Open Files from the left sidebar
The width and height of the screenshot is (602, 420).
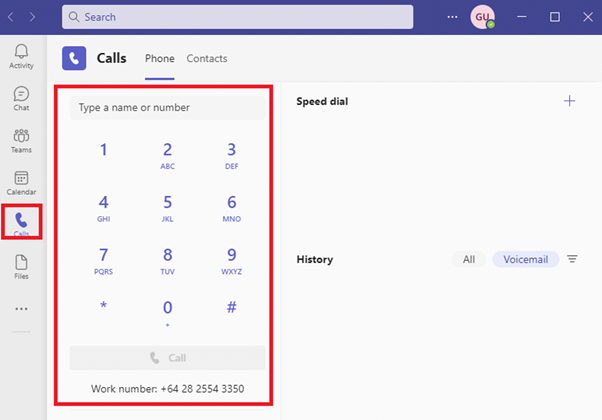(21, 266)
